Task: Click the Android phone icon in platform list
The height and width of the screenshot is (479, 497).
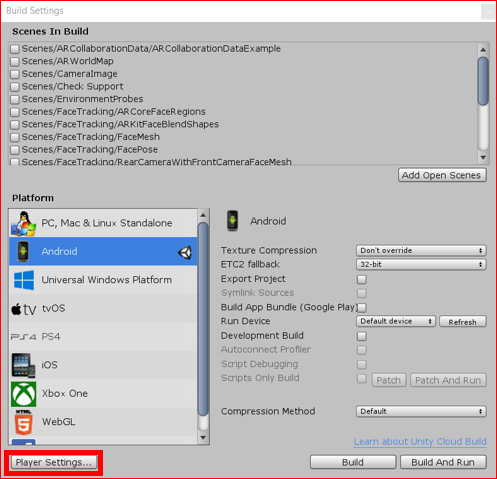Action: [23, 251]
